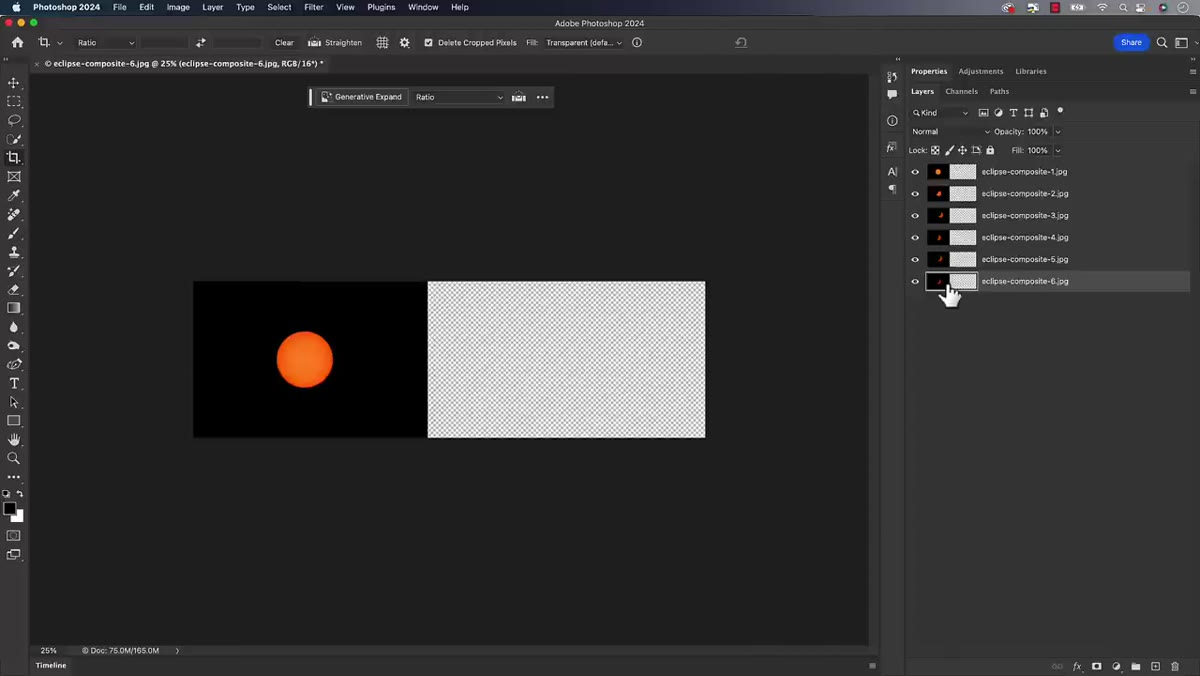Select the Gradient tool
This screenshot has width=1200, height=676.
coord(14,308)
